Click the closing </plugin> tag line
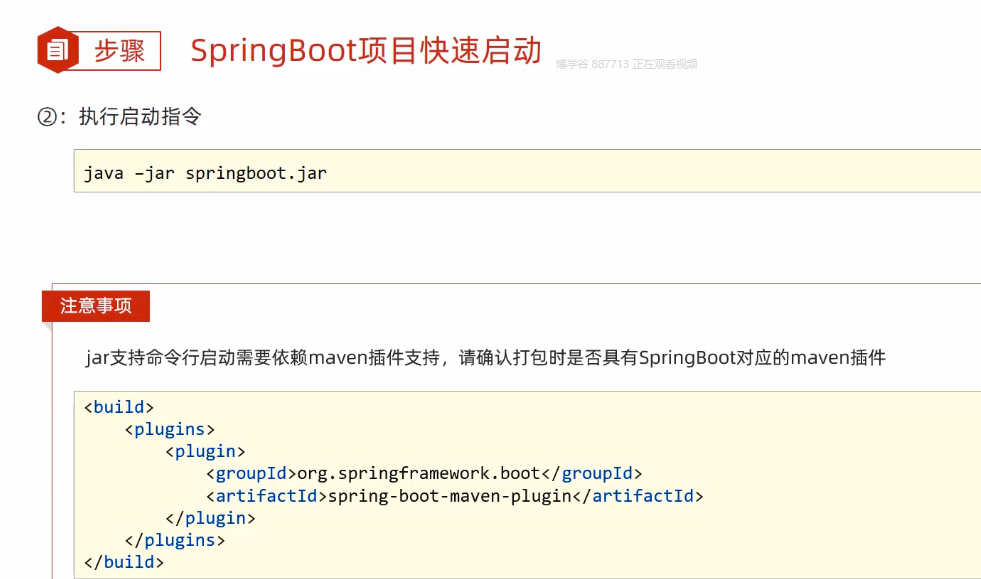 [210, 518]
